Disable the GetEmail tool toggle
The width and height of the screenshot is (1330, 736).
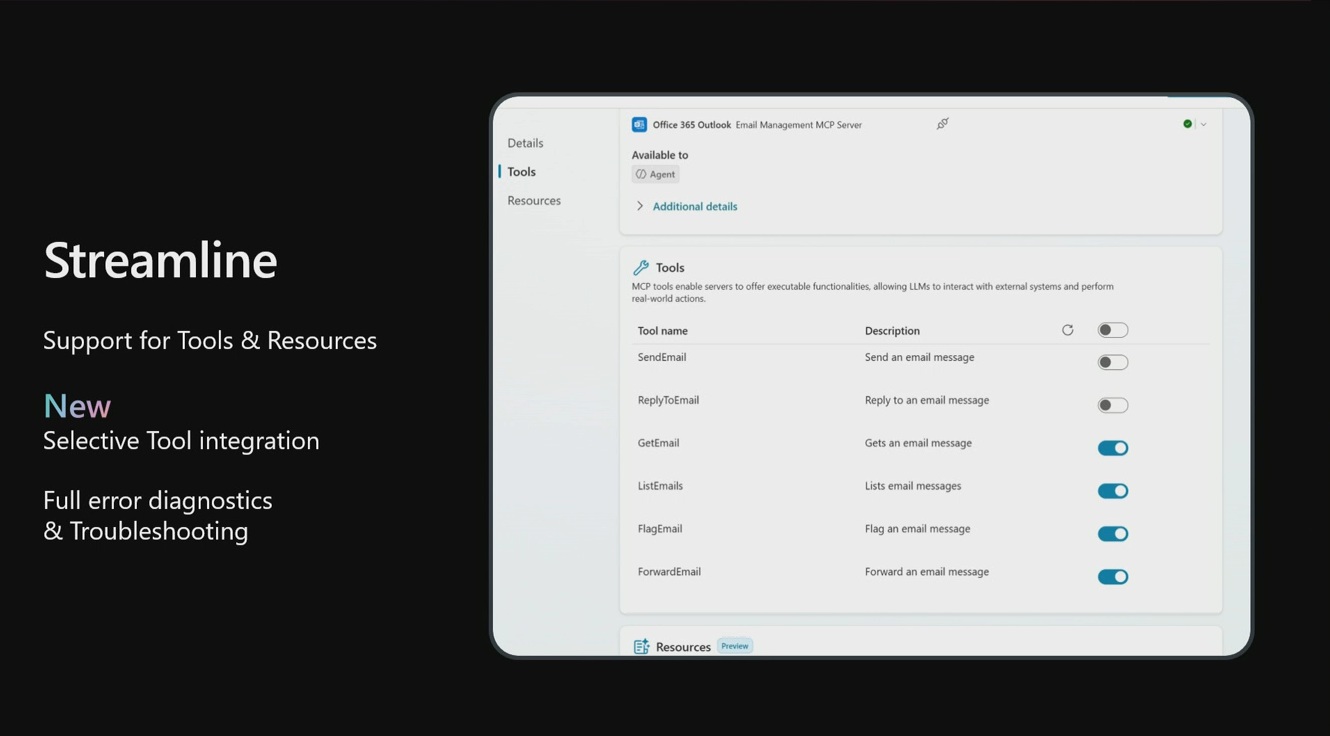pos(1112,448)
